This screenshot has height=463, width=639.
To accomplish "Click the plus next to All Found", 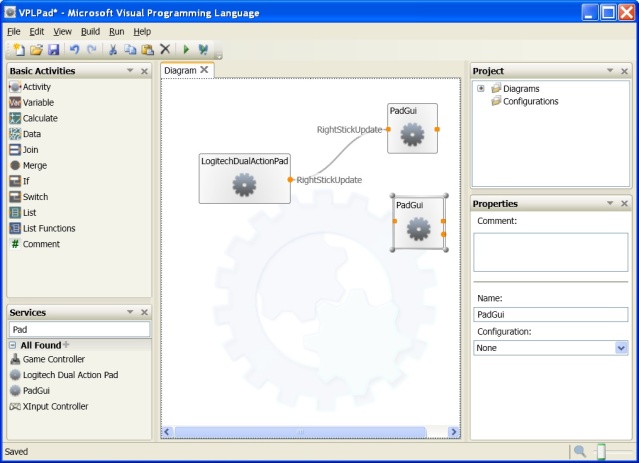I will pyautogui.click(x=66, y=345).
